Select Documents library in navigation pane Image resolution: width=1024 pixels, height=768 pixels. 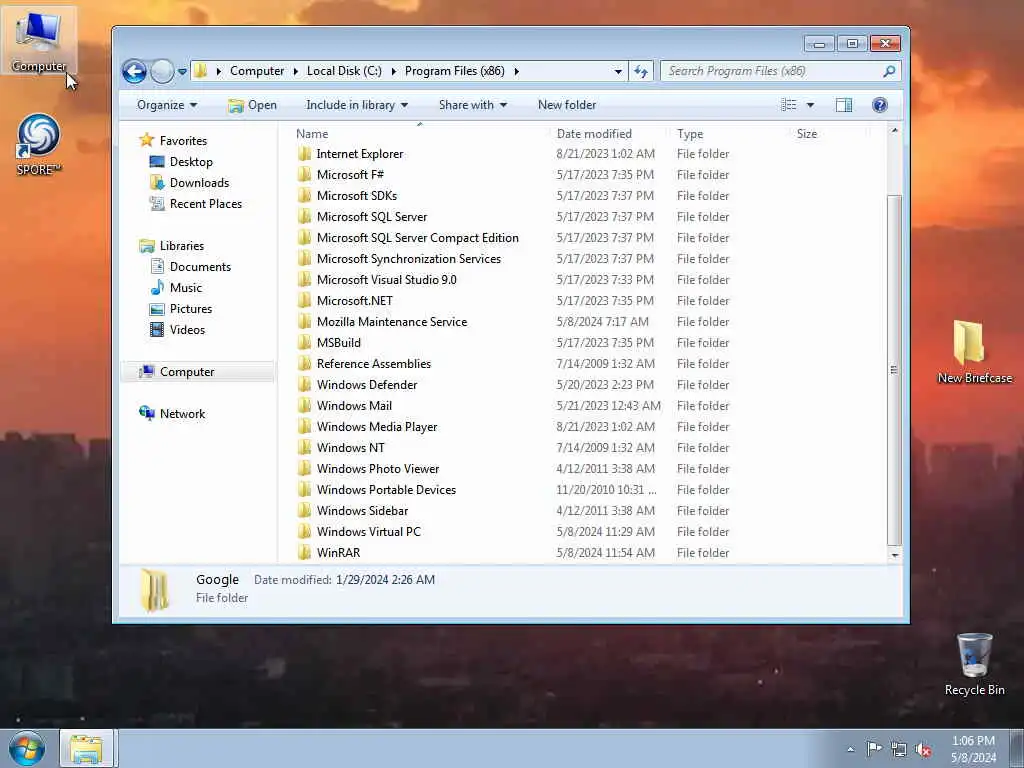[190, 266]
